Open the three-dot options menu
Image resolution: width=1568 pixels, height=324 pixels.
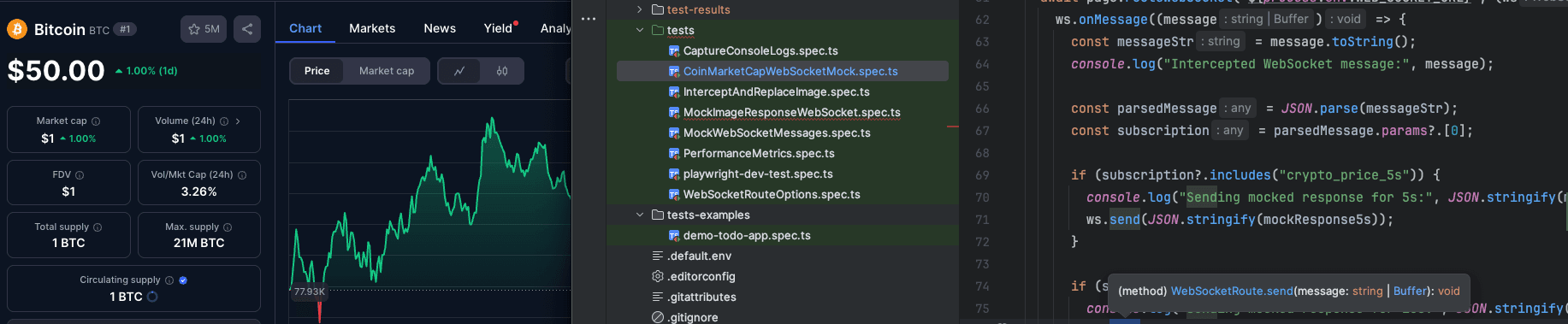[x=589, y=18]
